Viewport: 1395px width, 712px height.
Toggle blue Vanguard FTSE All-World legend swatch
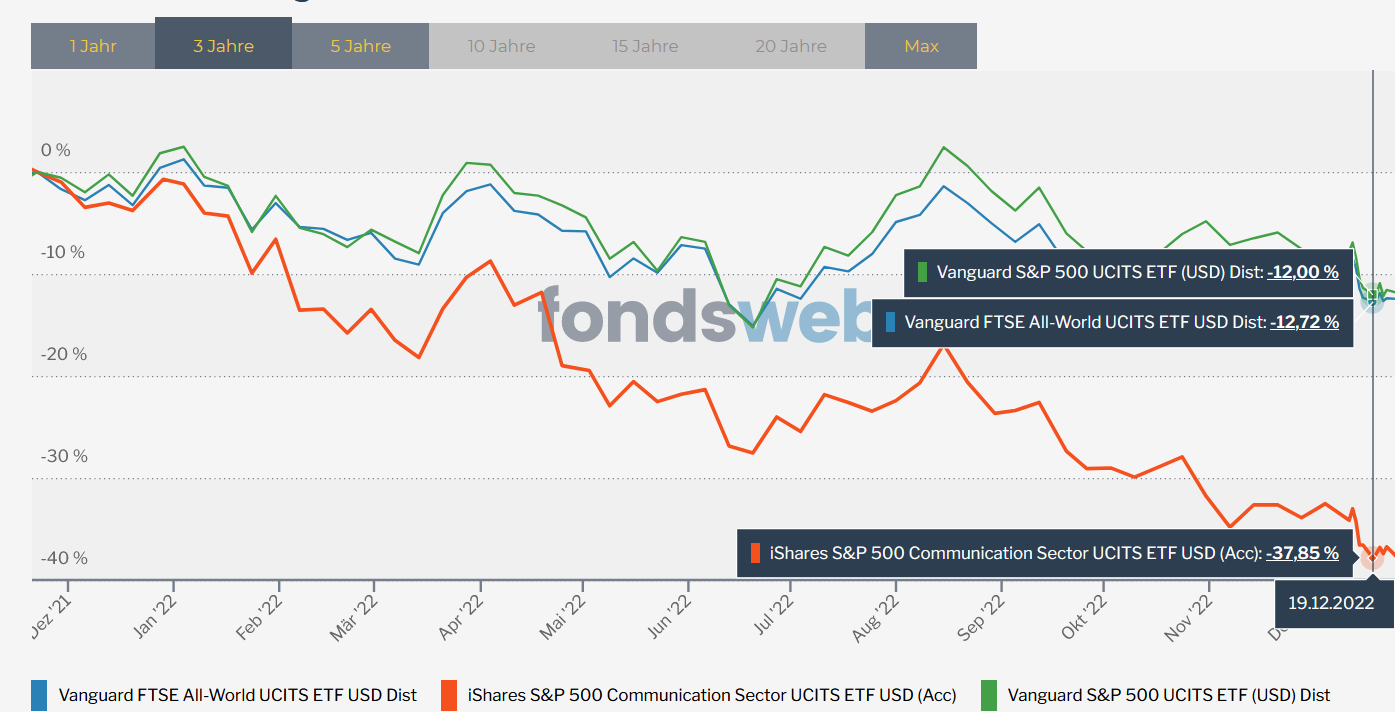click(x=39, y=695)
